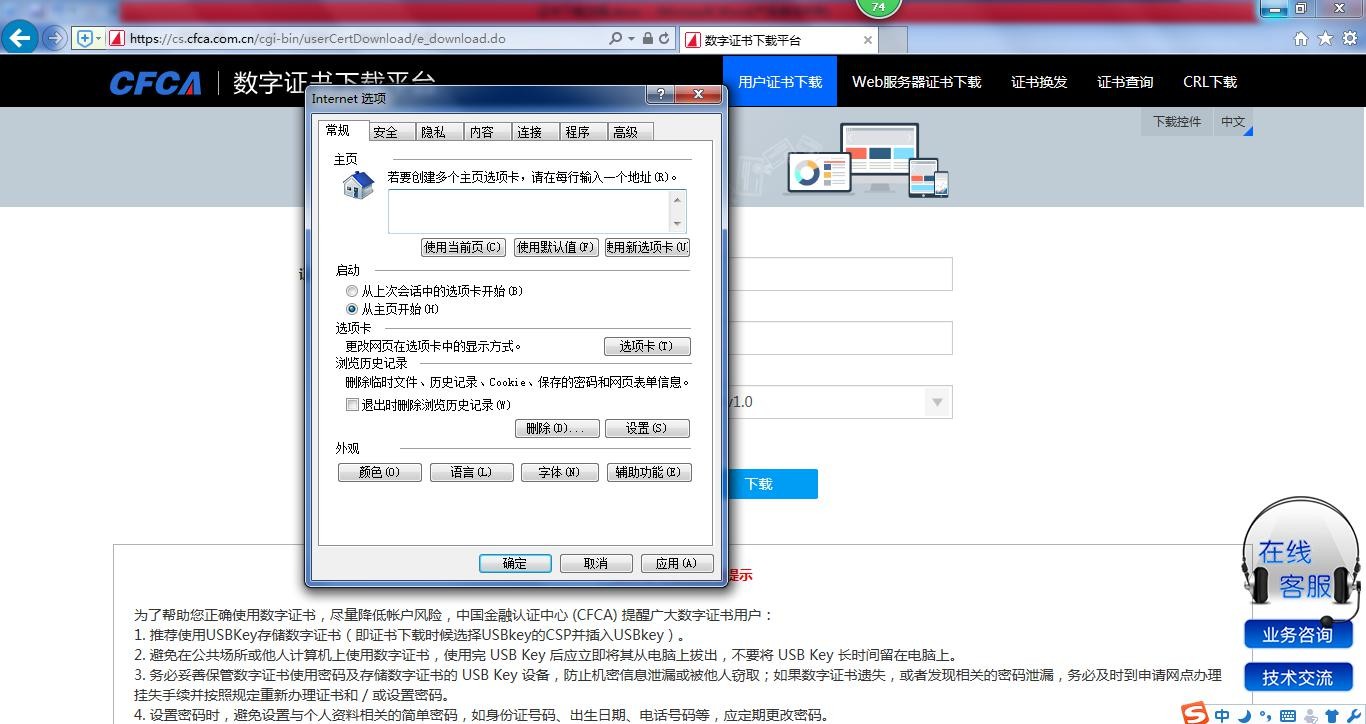Open 辅助功能 button

pyautogui.click(x=649, y=472)
